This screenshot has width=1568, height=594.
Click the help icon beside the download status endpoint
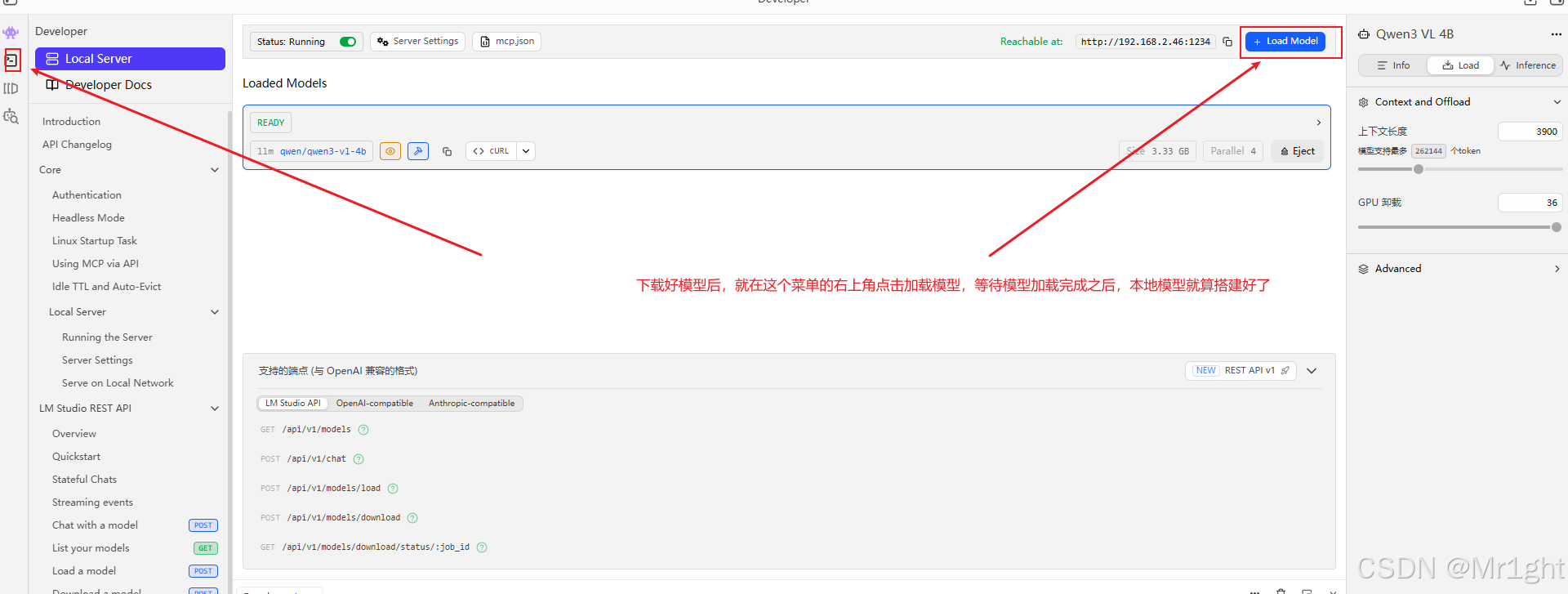(x=482, y=547)
